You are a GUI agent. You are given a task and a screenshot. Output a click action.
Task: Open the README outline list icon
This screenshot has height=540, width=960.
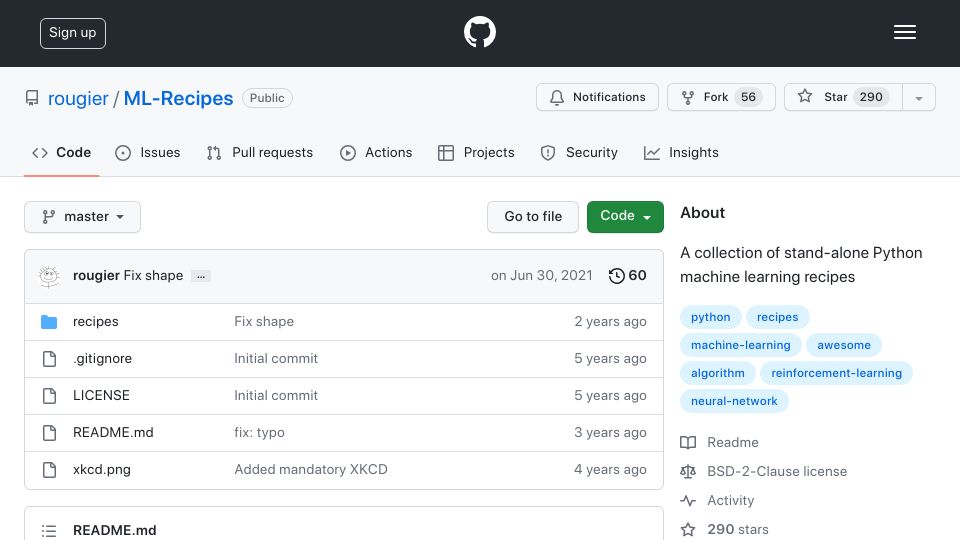[x=49, y=531]
